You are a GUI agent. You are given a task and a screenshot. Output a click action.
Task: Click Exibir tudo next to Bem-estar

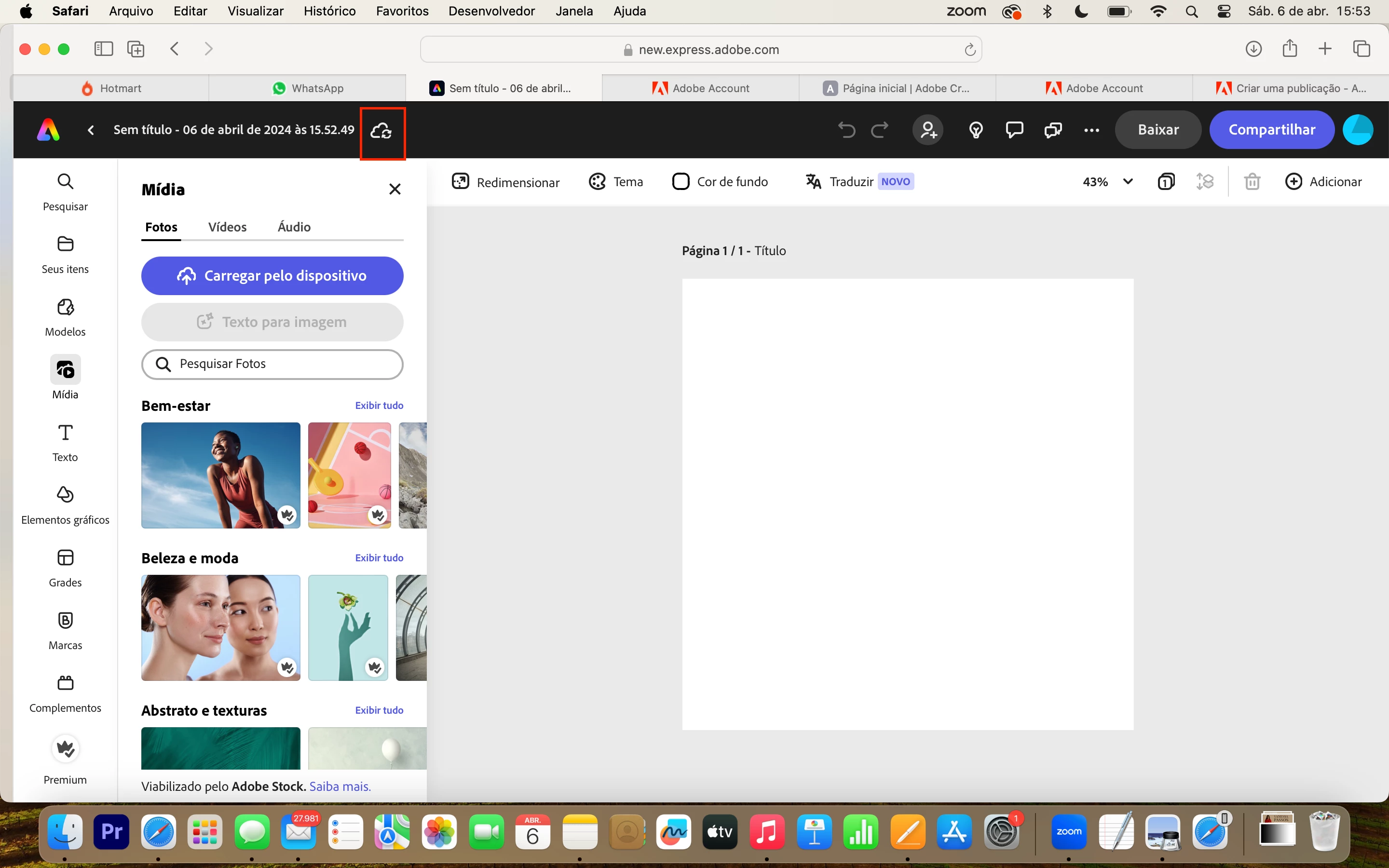click(x=379, y=405)
